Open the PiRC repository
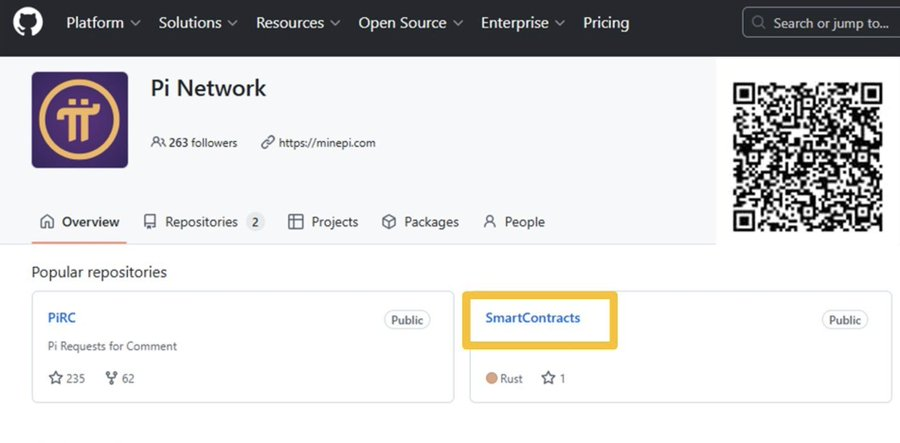 pyautogui.click(x=62, y=318)
